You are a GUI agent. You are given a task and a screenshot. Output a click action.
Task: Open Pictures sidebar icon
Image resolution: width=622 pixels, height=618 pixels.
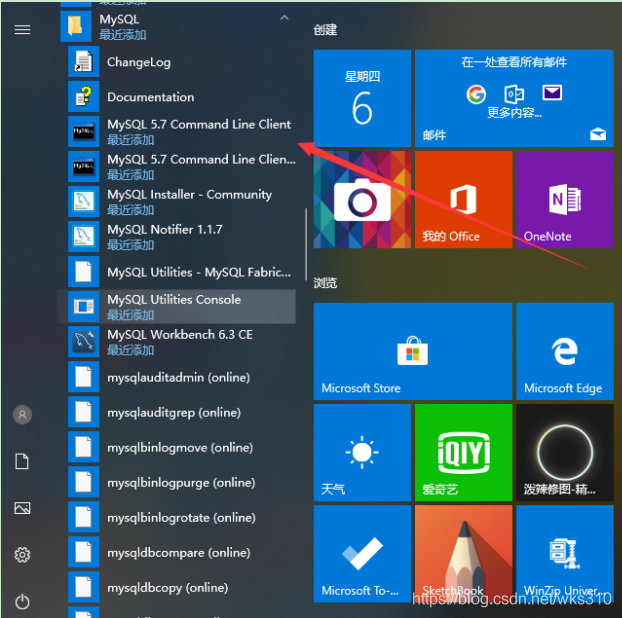22,508
